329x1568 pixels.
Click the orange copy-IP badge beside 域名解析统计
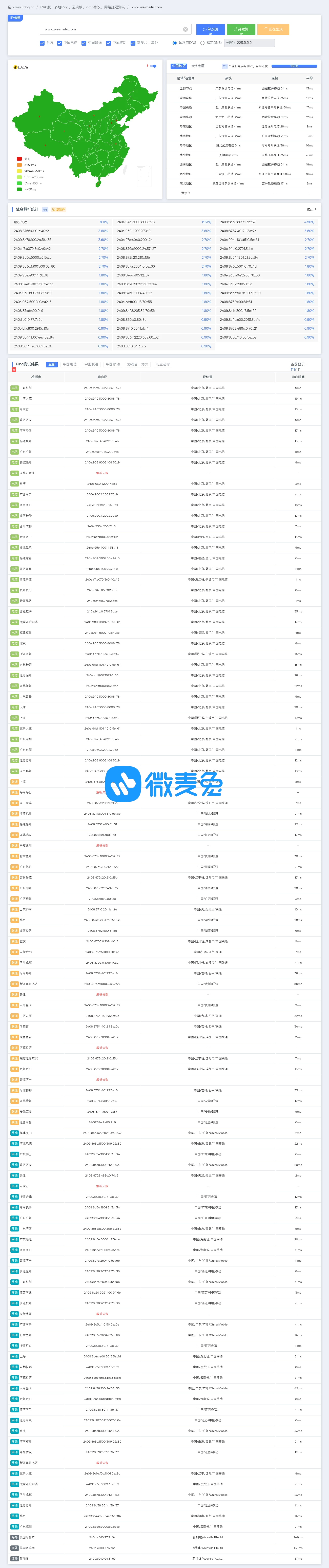(58, 209)
